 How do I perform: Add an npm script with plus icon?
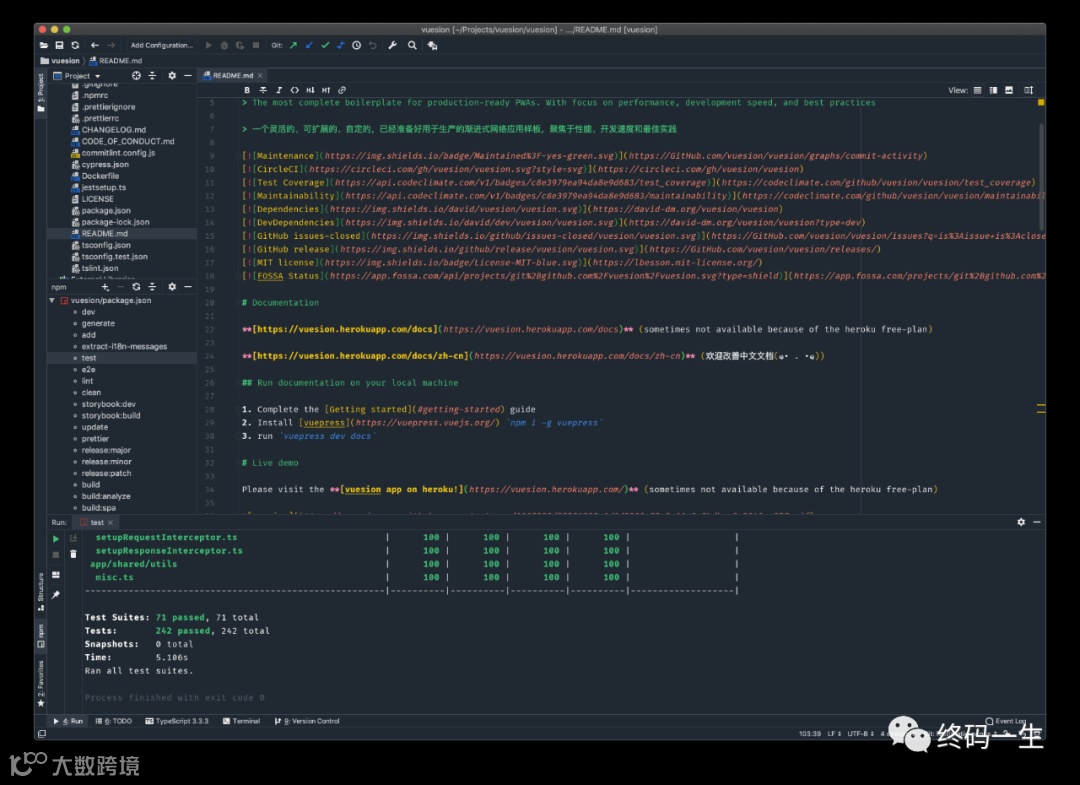(105, 286)
